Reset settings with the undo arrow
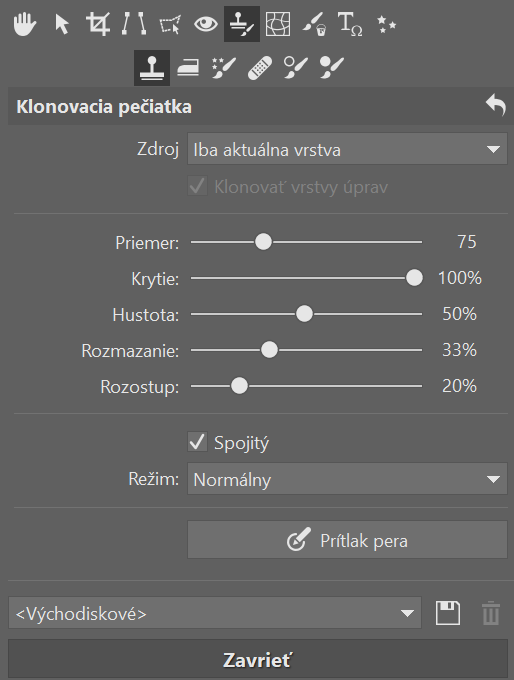 tap(496, 105)
